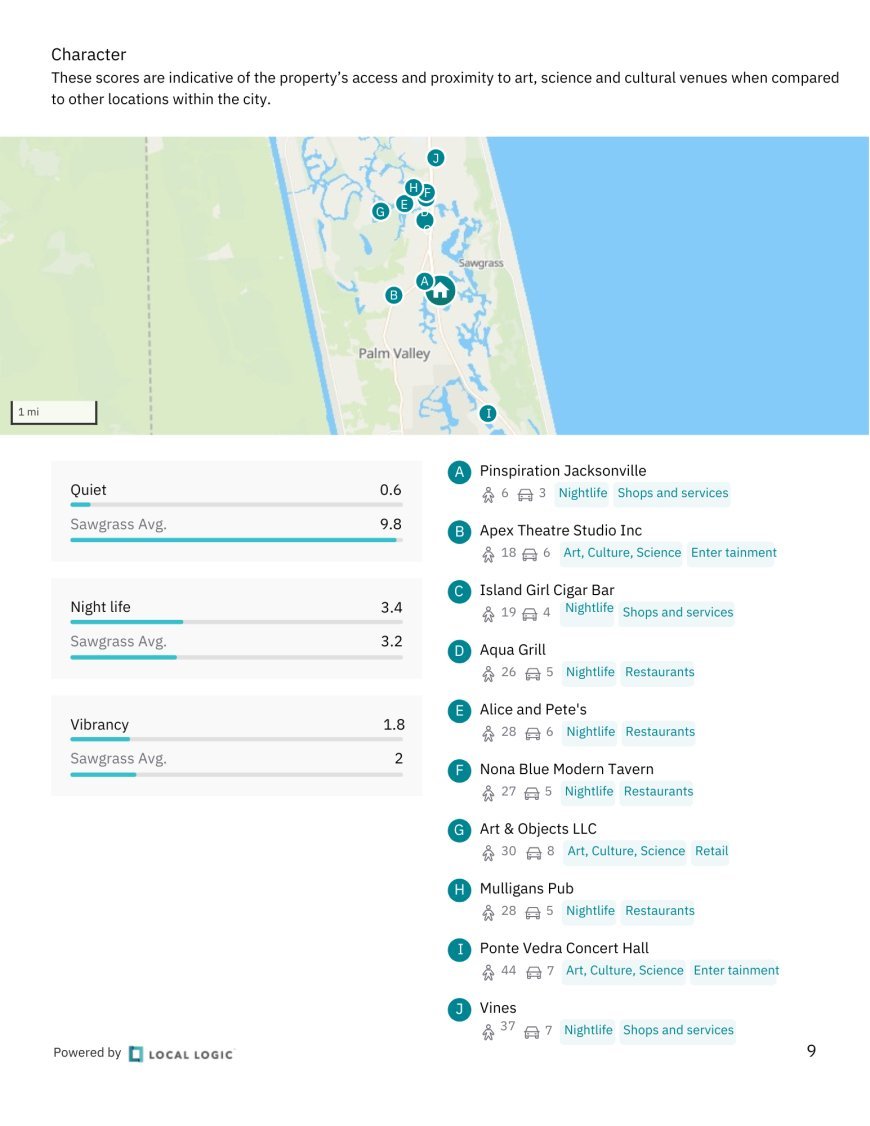The width and height of the screenshot is (870, 1126).
Task: Click car icon in Art & Objects row
Action: point(533,852)
